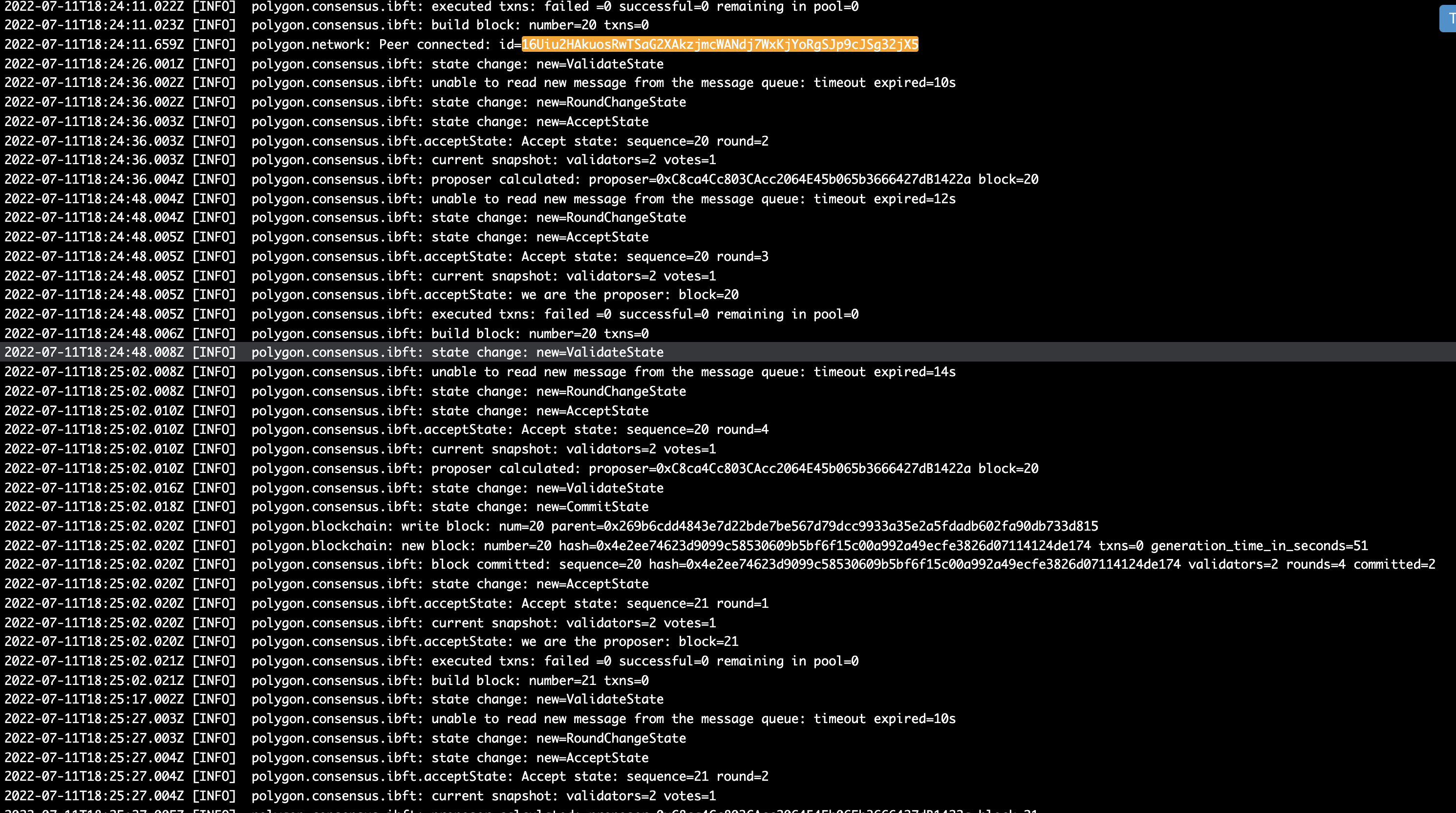
Task: Click the 18:25:02.008Z RoundChangeState line
Action: tap(345, 391)
